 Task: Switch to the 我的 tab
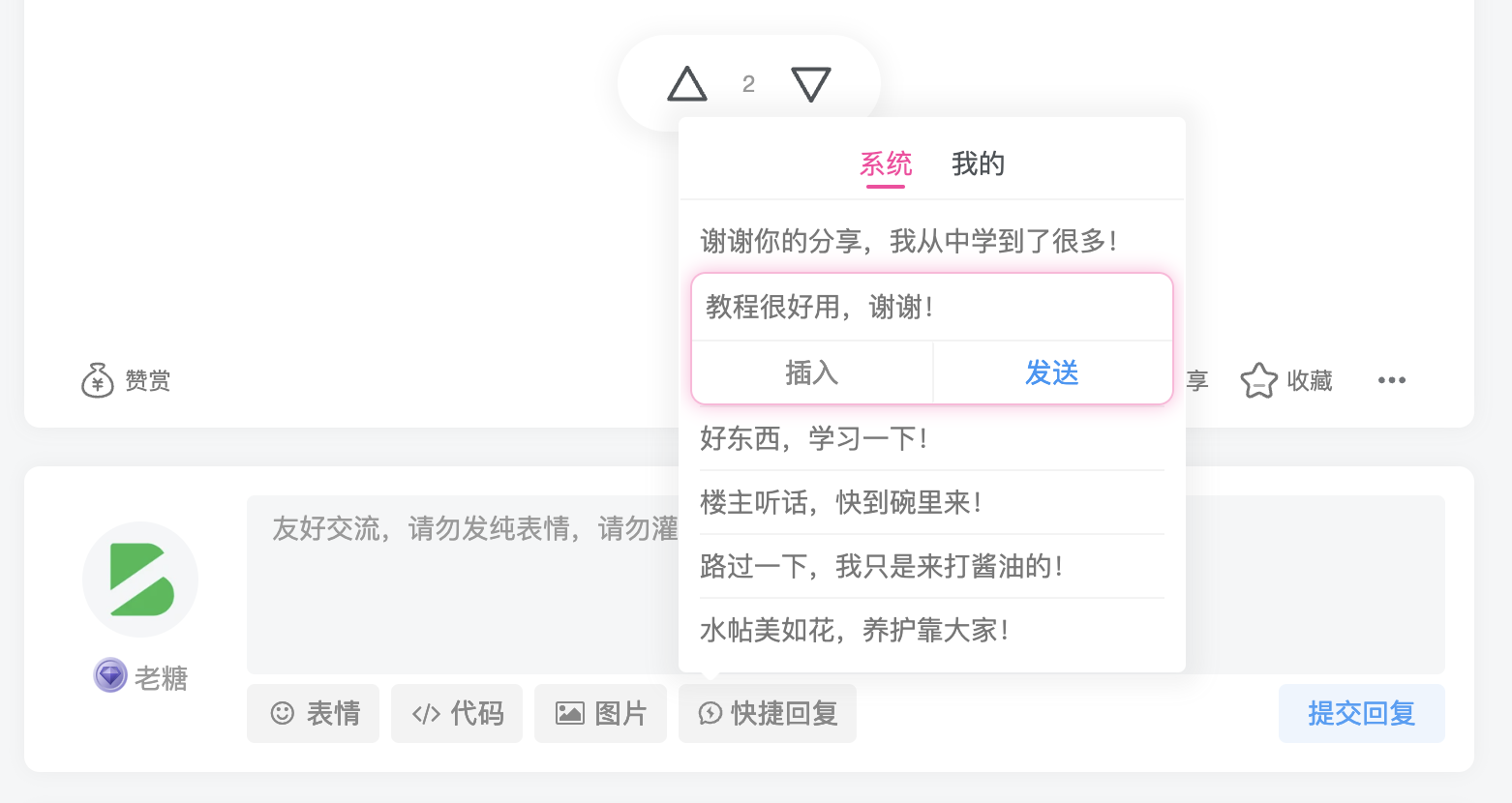tap(979, 164)
